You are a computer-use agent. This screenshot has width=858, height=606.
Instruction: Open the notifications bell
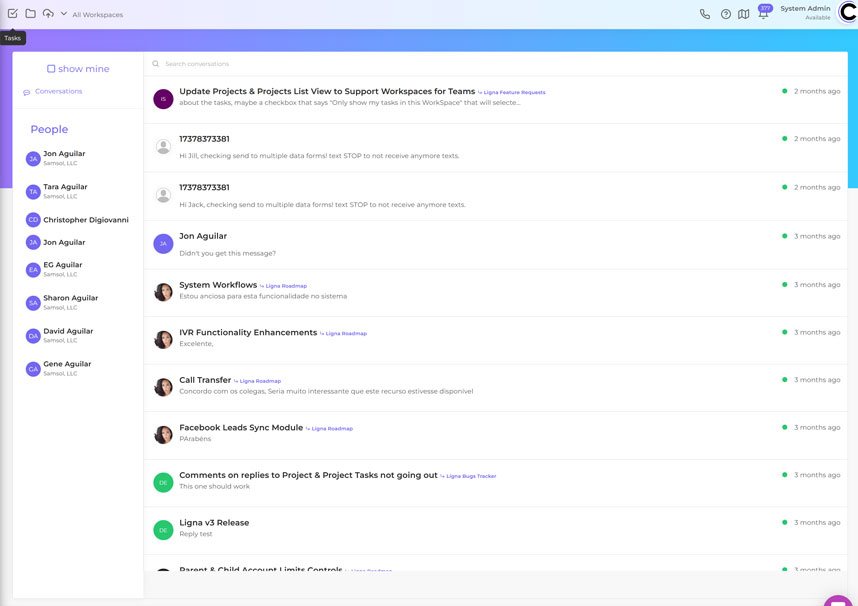coord(763,14)
